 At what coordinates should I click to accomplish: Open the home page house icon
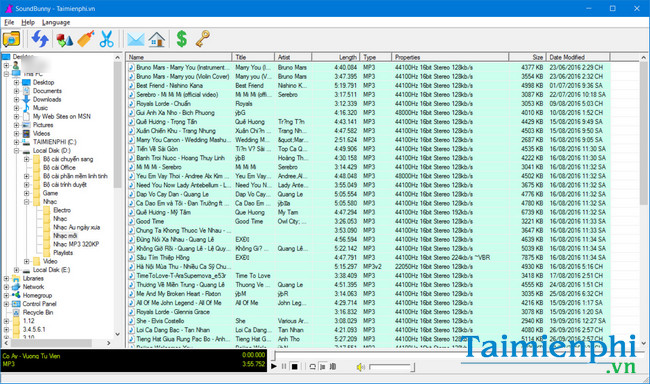pos(157,39)
